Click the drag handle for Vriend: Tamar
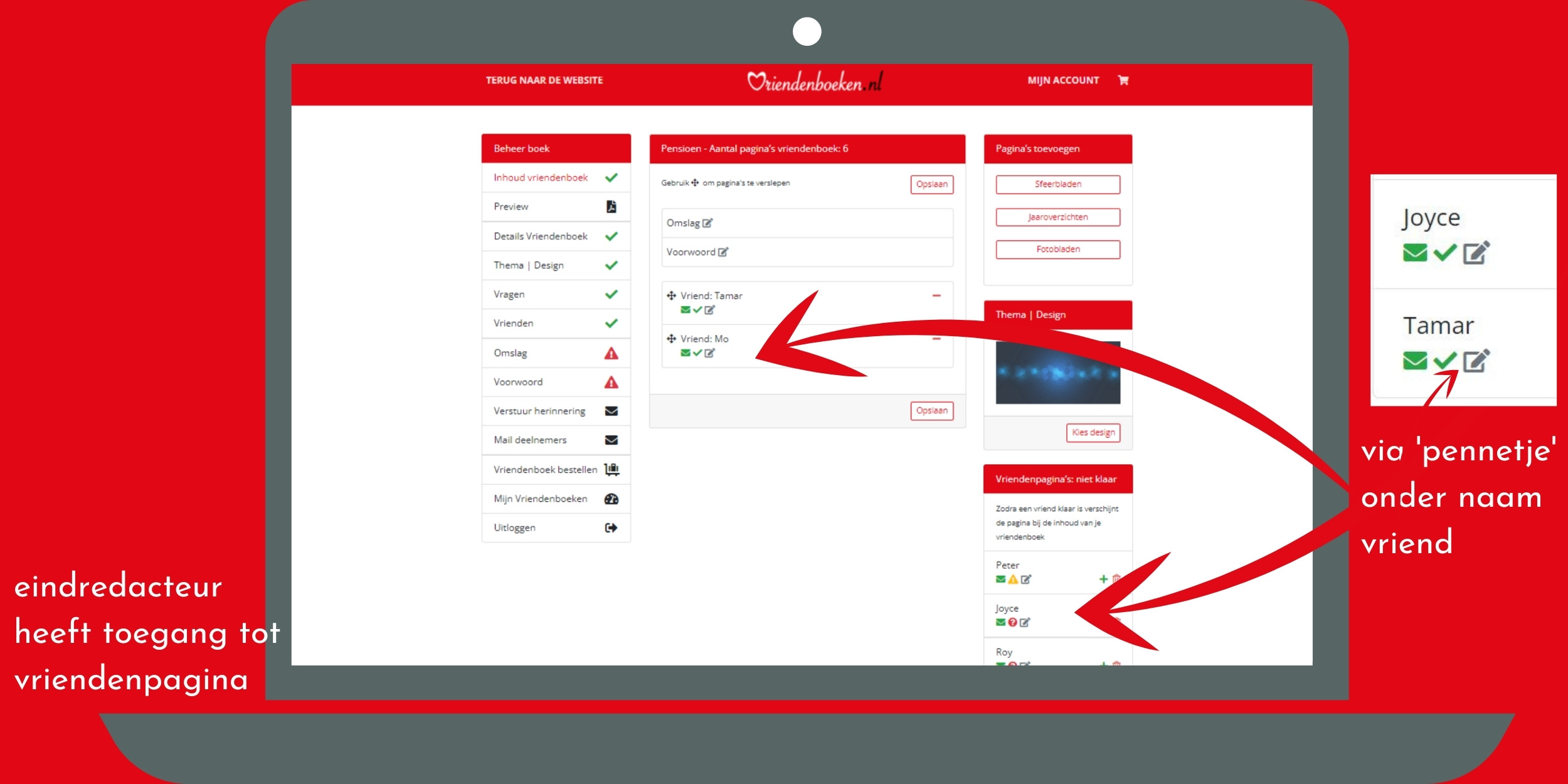Screen dimensions: 1568x784 (671, 295)
